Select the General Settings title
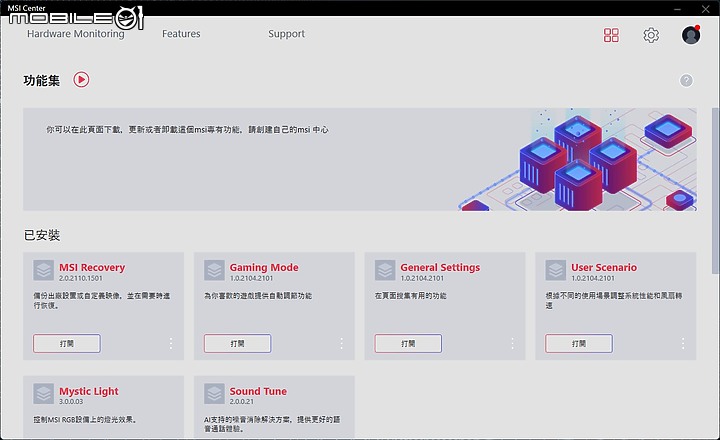720x440 pixels. (x=440, y=267)
